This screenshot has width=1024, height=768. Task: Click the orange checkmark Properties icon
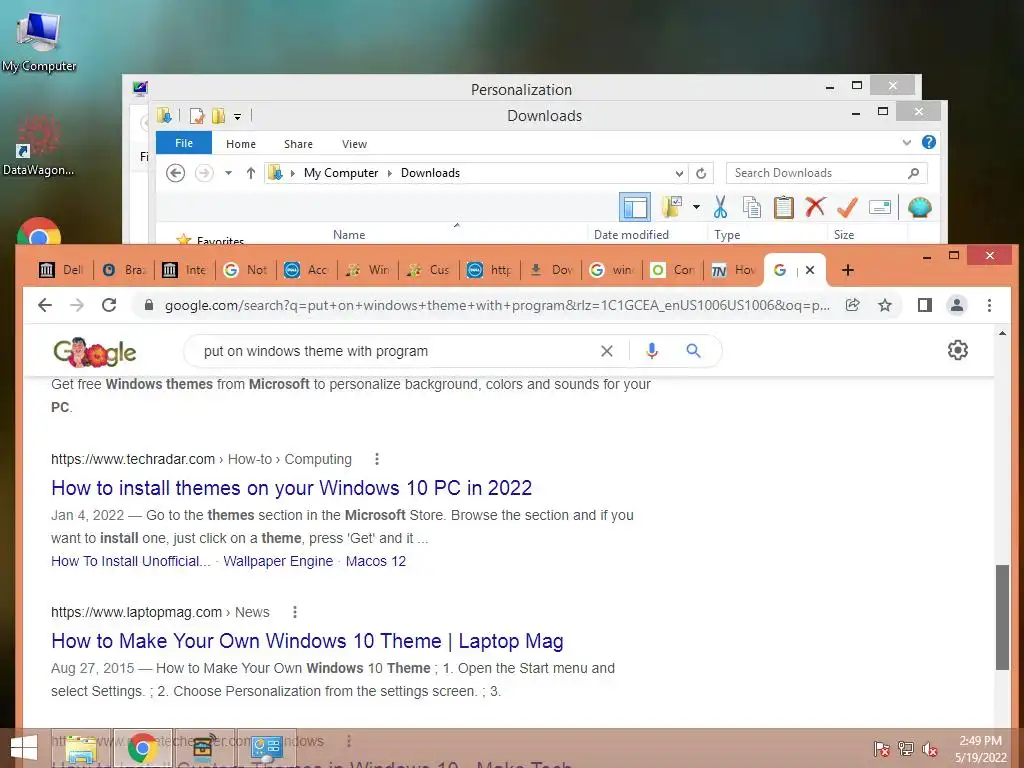click(847, 207)
